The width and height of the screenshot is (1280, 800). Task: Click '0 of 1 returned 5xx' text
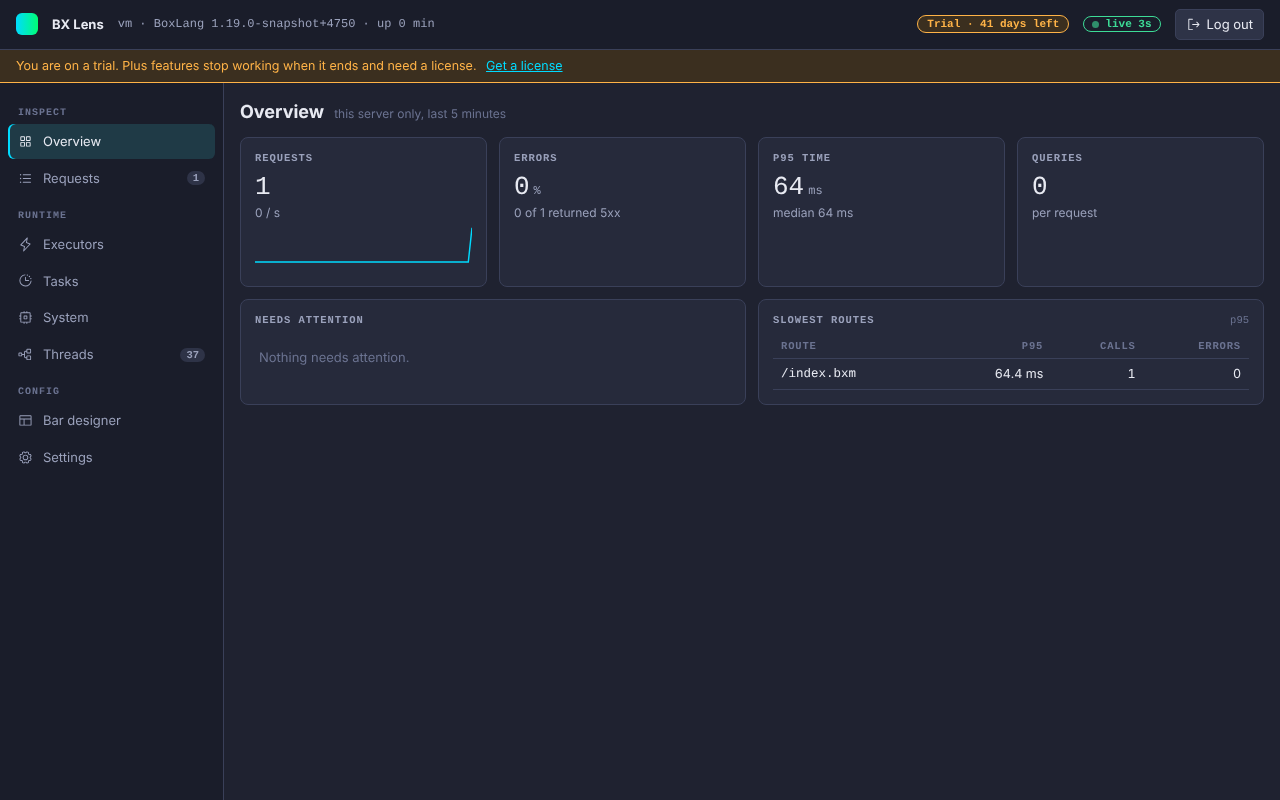pos(567,213)
